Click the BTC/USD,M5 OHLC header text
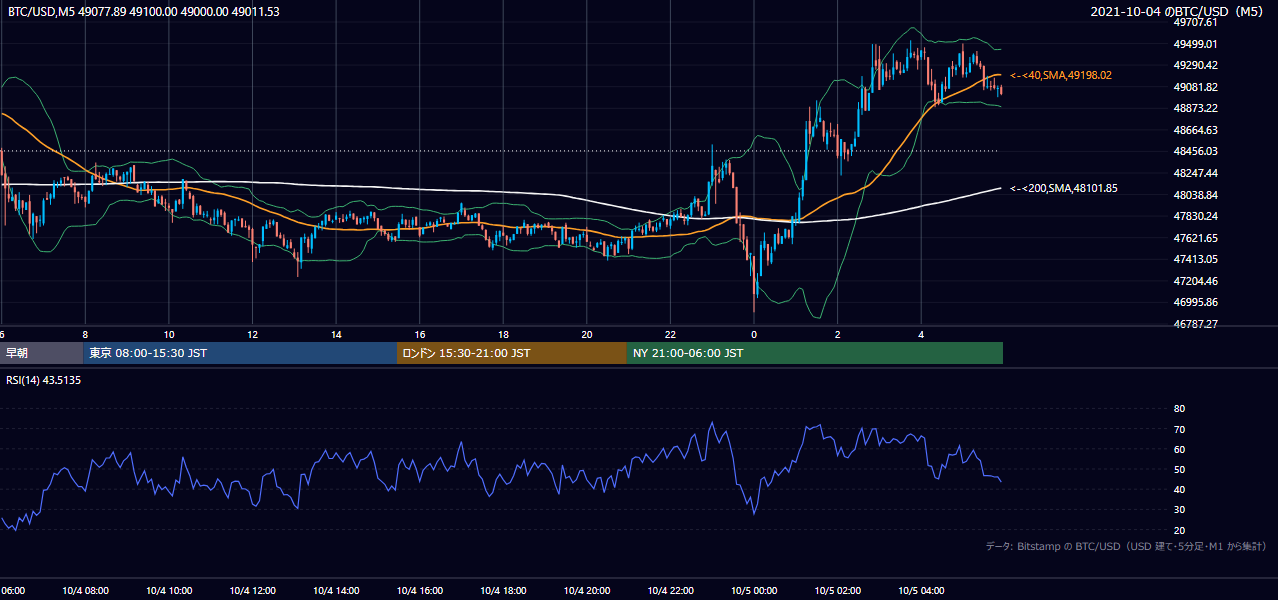Screen dimensions: 1278x600 [144, 12]
